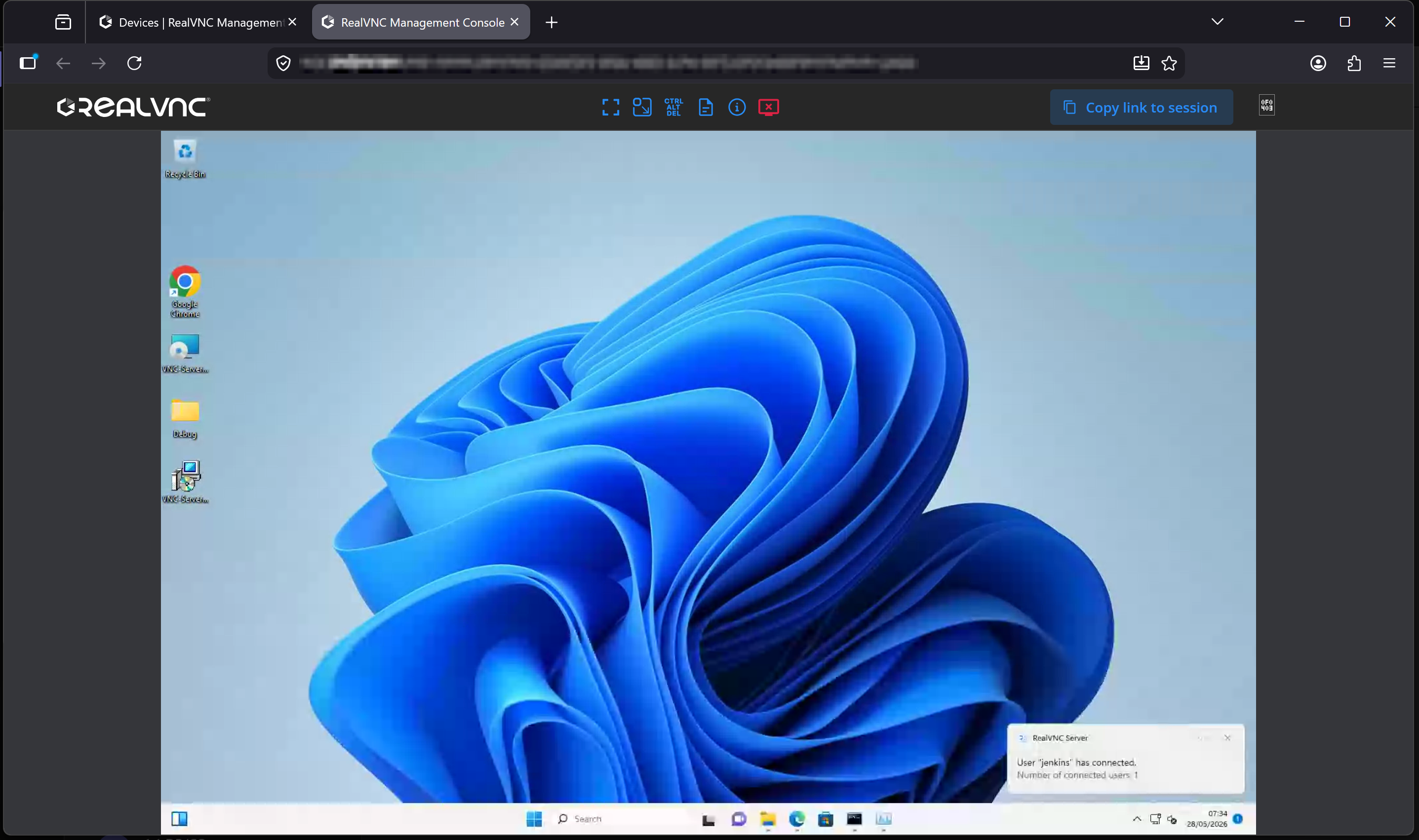Open the clock and date 07:34
This screenshot has width=1419, height=840.
1207,818
